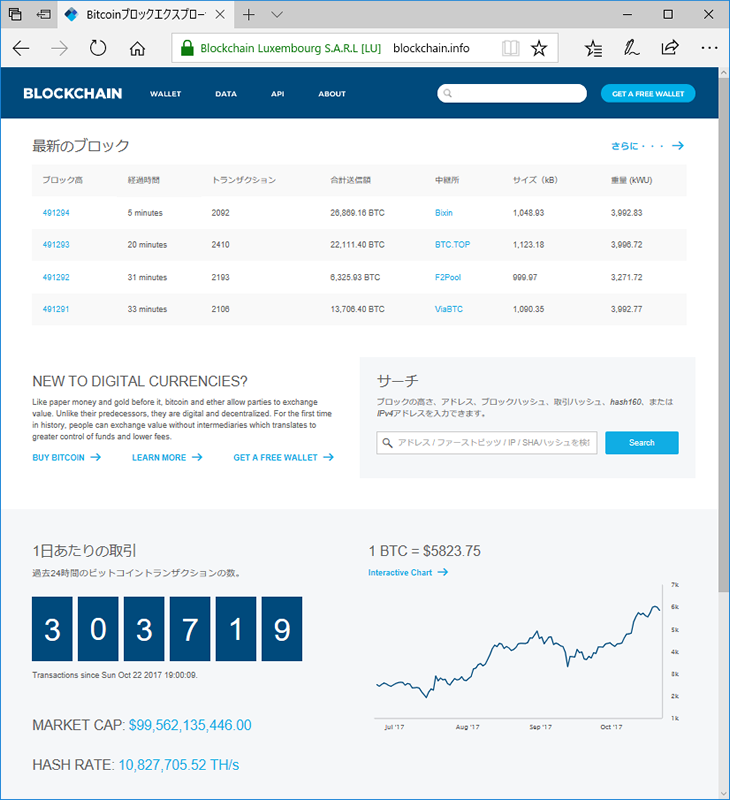
Task: Click the 2410 transactions cell
Action: 220,244
